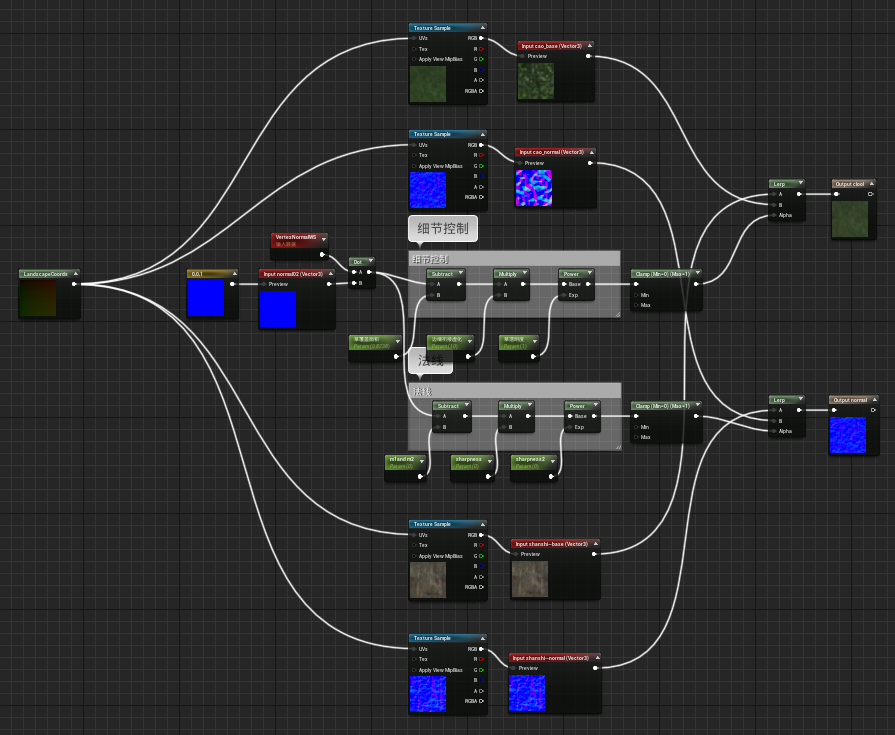
Task: Select rock texture preview in Input shanshi-base
Action: [x=530, y=579]
